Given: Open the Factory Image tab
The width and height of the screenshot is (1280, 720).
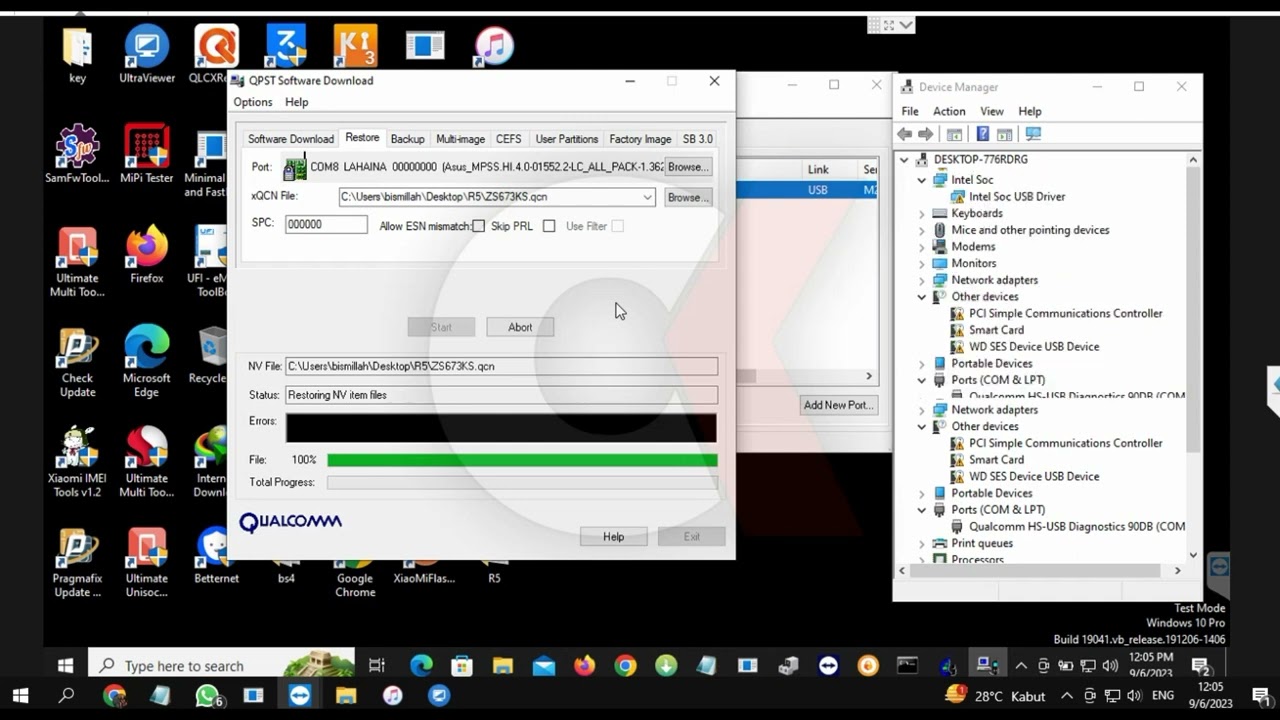Looking at the screenshot, I should click(x=640, y=139).
